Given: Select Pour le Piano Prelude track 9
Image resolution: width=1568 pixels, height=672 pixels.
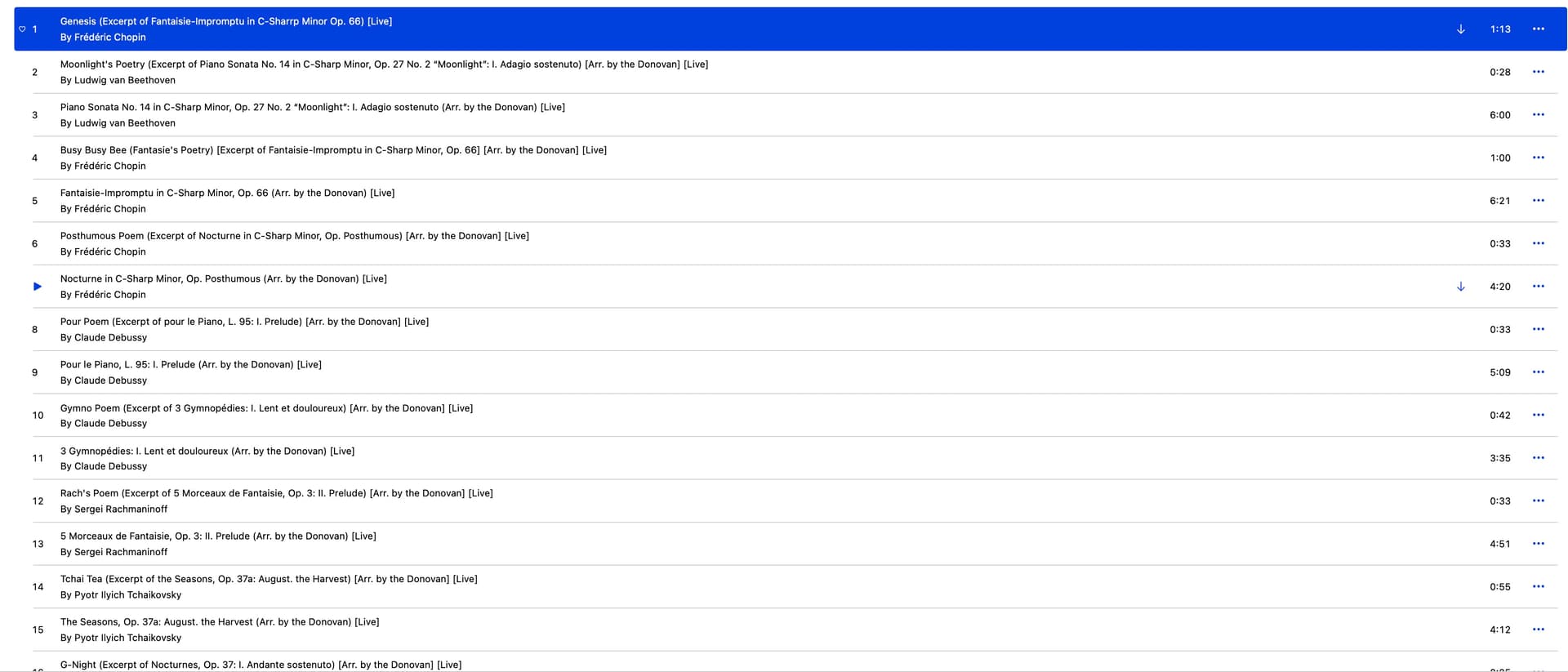Looking at the screenshot, I should point(190,364).
